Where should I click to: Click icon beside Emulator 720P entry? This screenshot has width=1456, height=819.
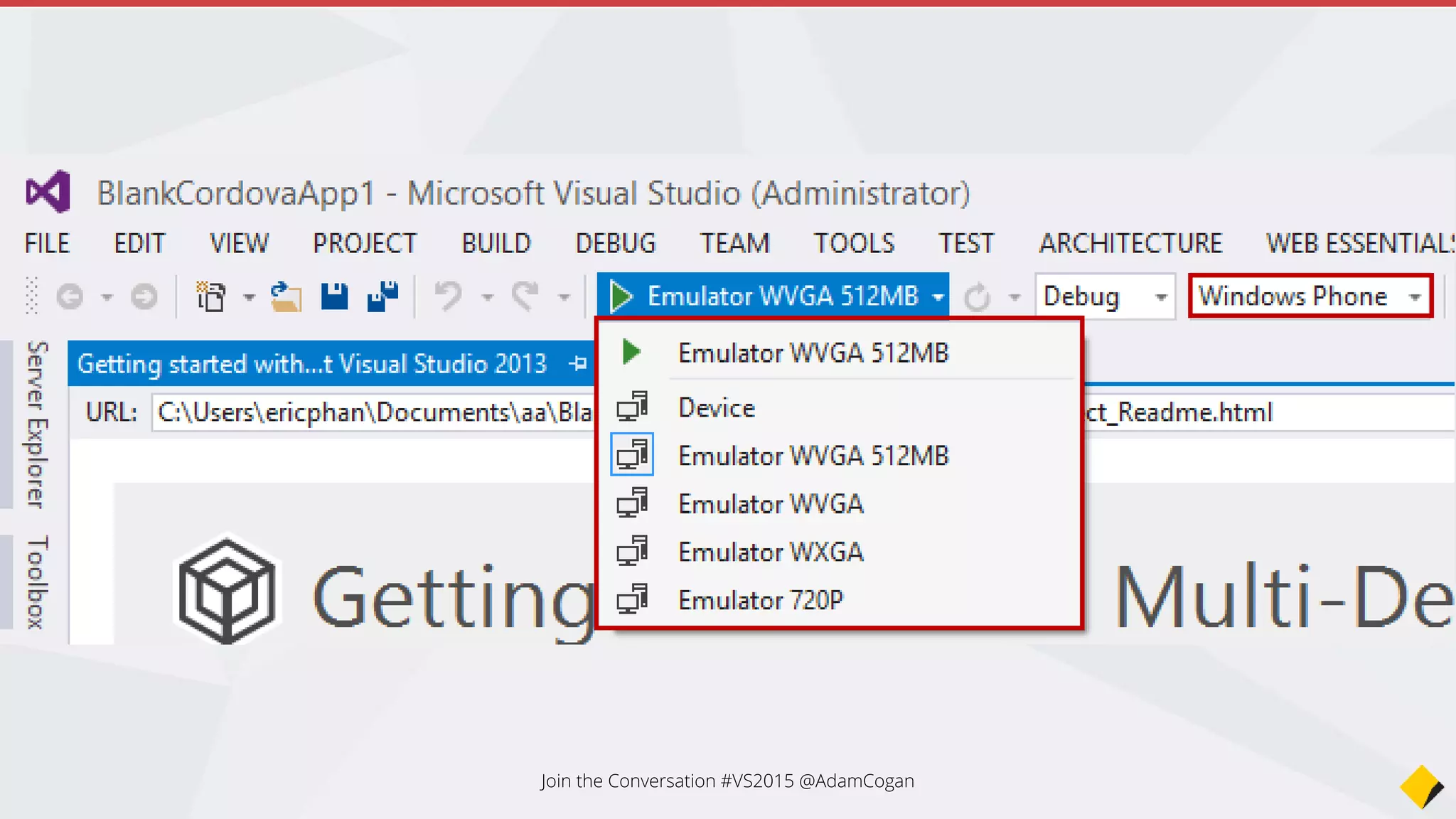[x=632, y=599]
